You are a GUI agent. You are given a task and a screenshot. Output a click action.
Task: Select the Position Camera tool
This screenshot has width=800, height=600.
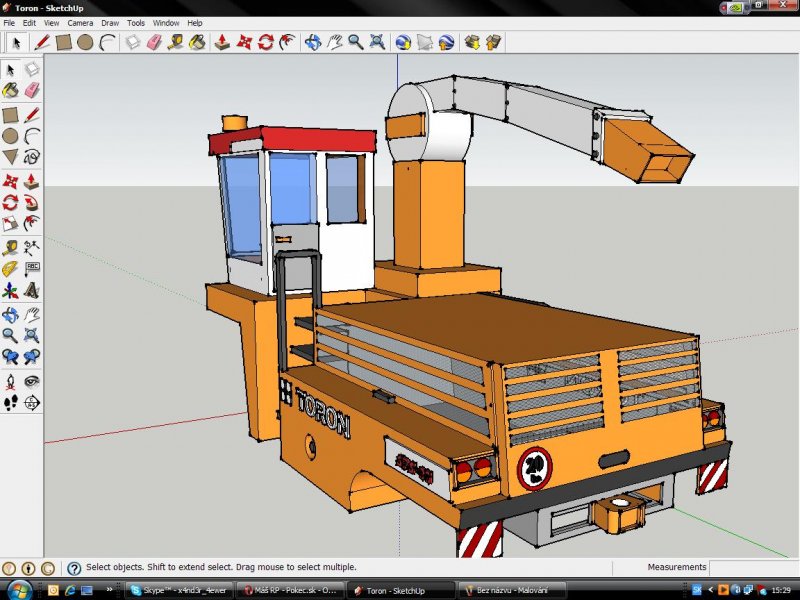click(10, 381)
